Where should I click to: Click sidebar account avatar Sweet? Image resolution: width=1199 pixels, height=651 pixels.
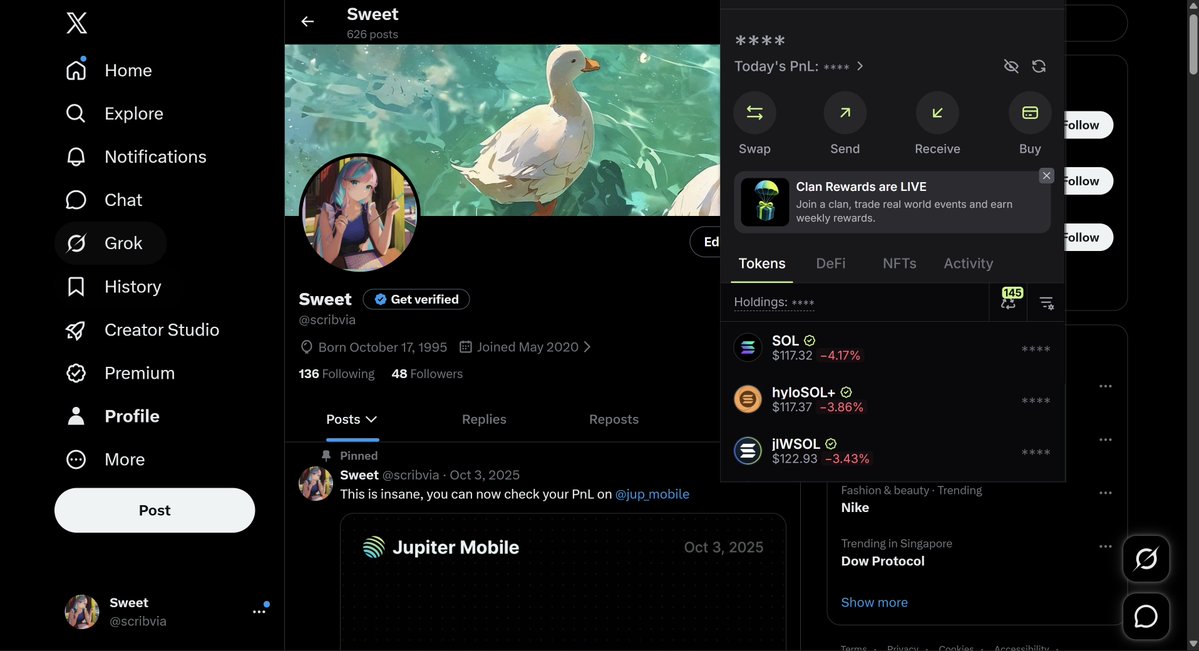82,611
